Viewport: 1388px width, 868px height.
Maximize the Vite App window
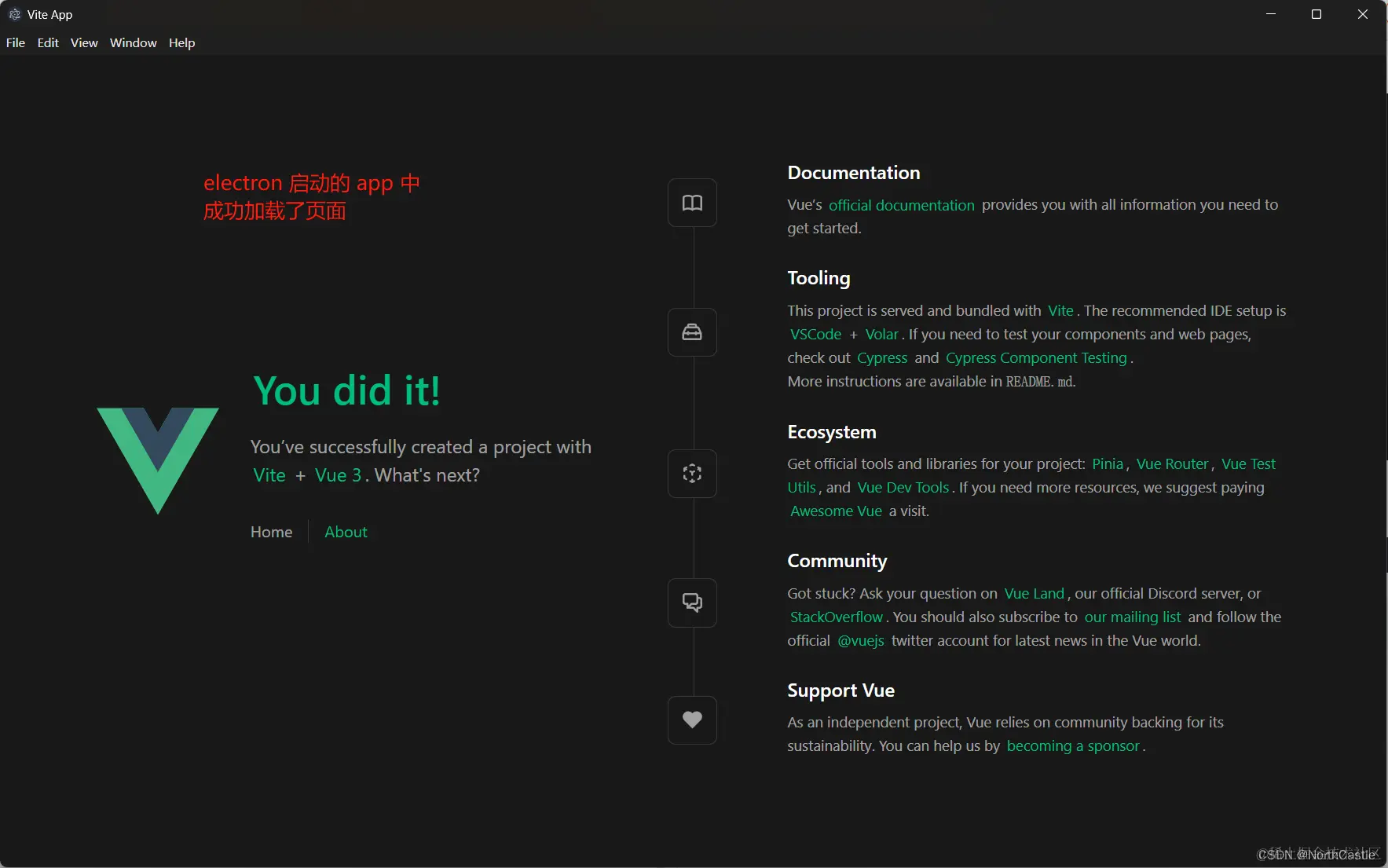1317,14
